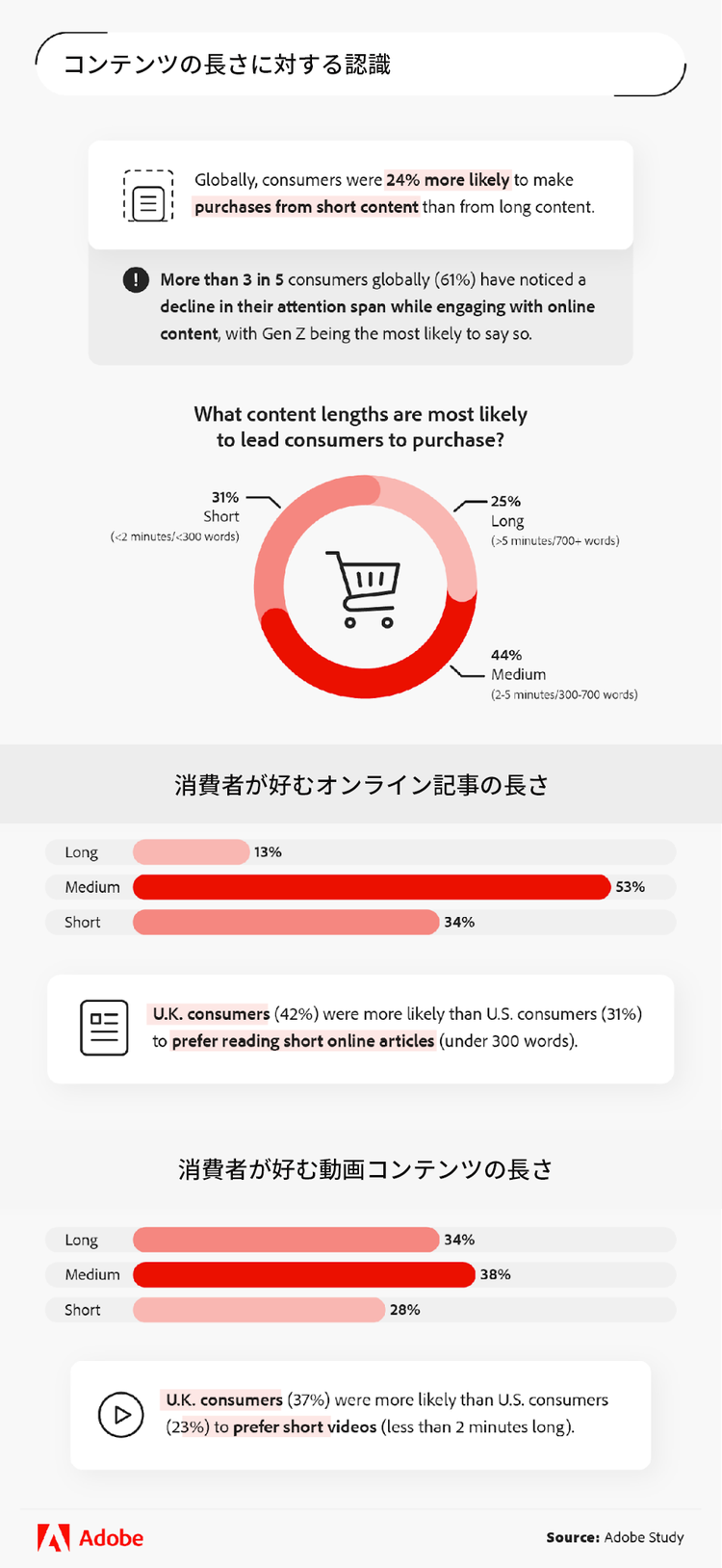Click the 53% Medium article bar
The height and width of the screenshot is (1568, 722).
coord(371,887)
